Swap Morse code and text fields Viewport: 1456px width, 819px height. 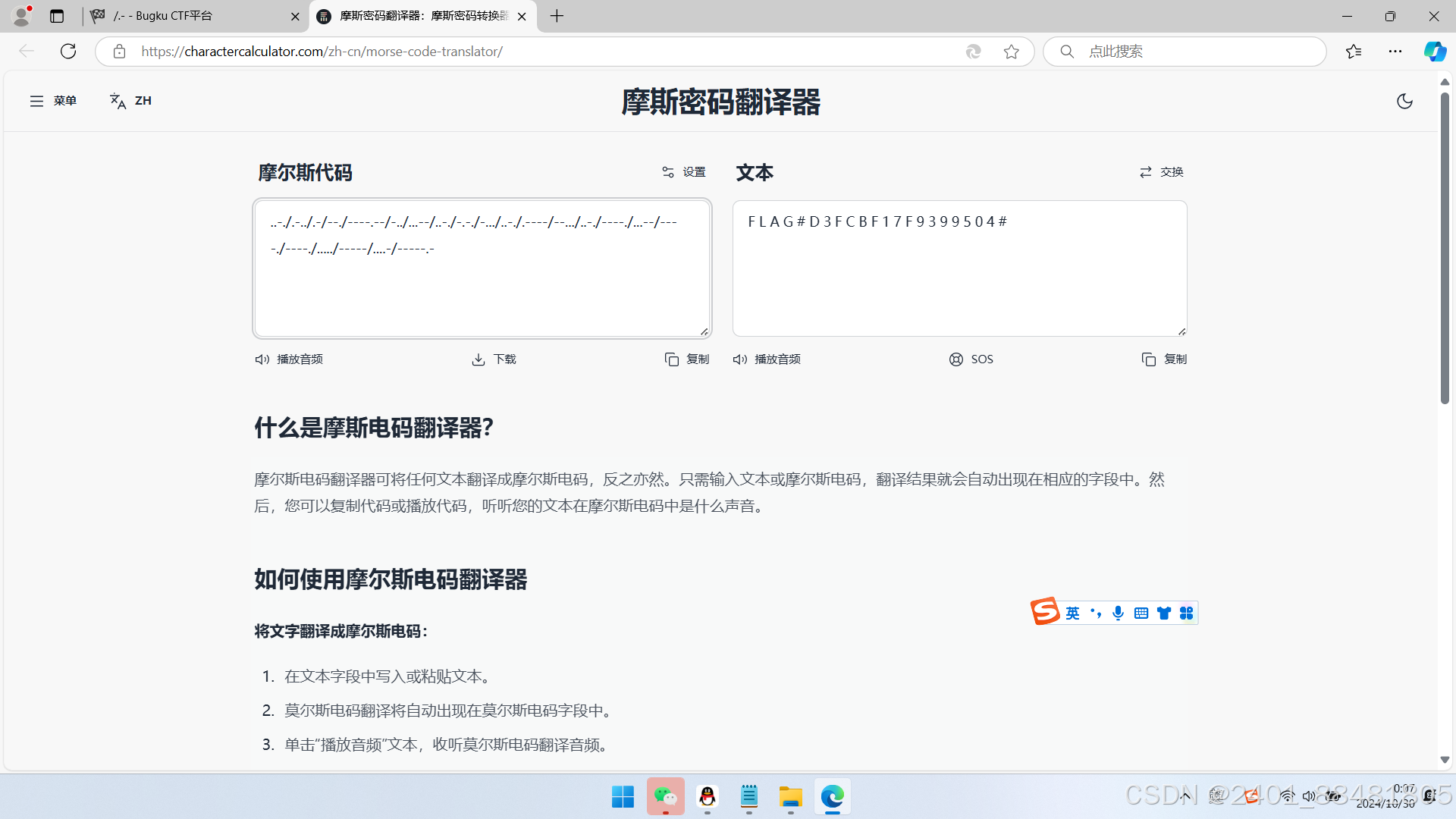(x=1161, y=172)
